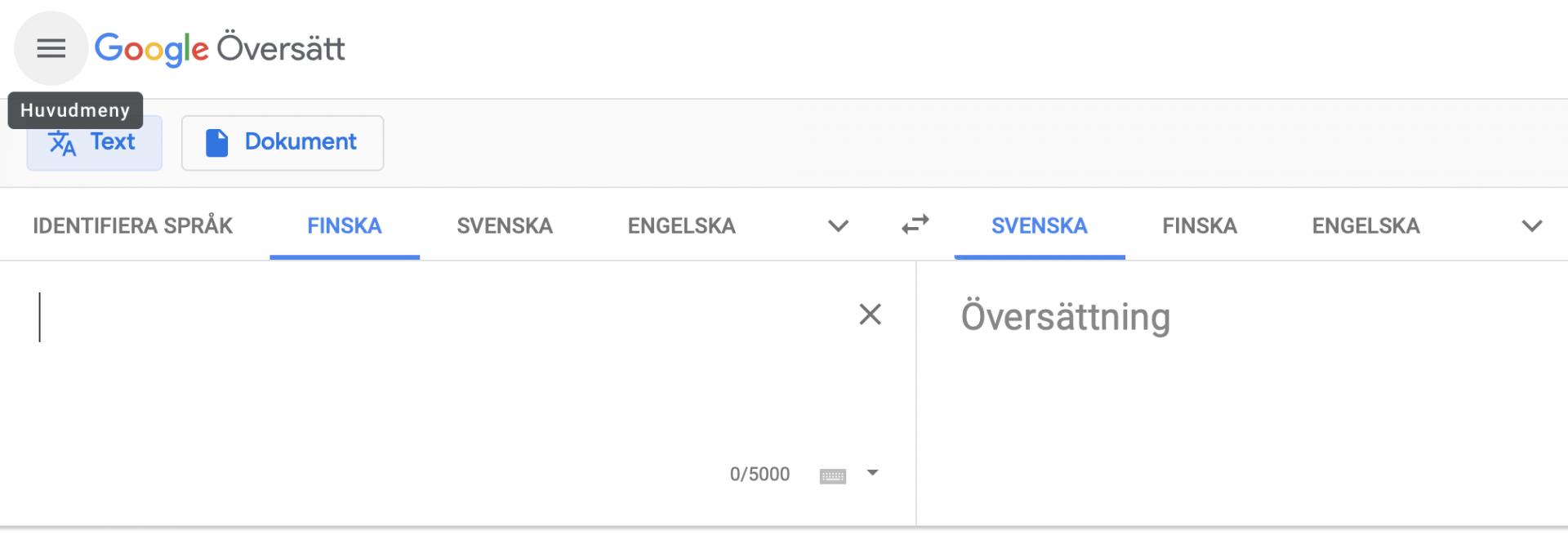Clear the input text with the X icon

(x=869, y=315)
